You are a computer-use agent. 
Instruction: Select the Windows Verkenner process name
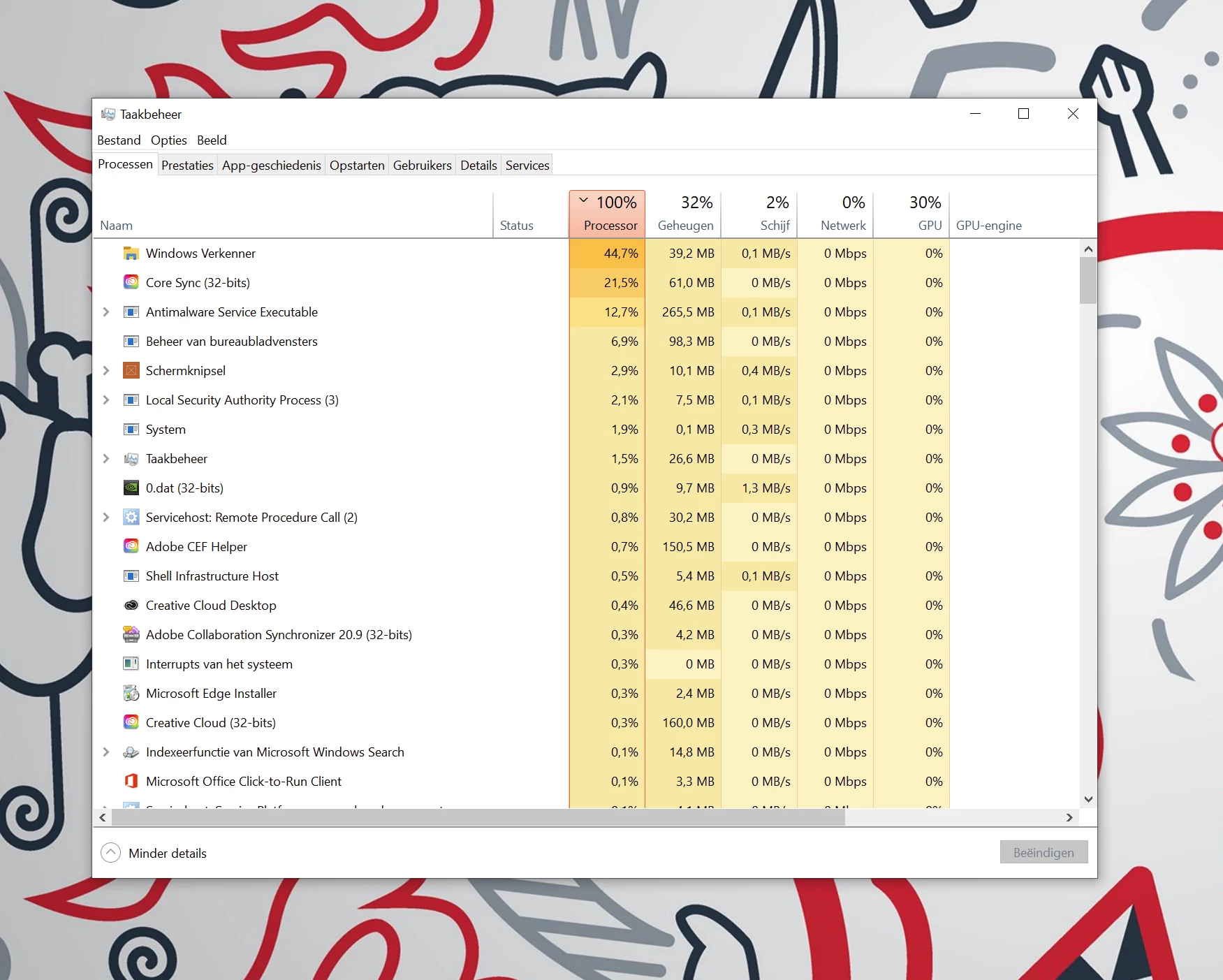click(200, 254)
